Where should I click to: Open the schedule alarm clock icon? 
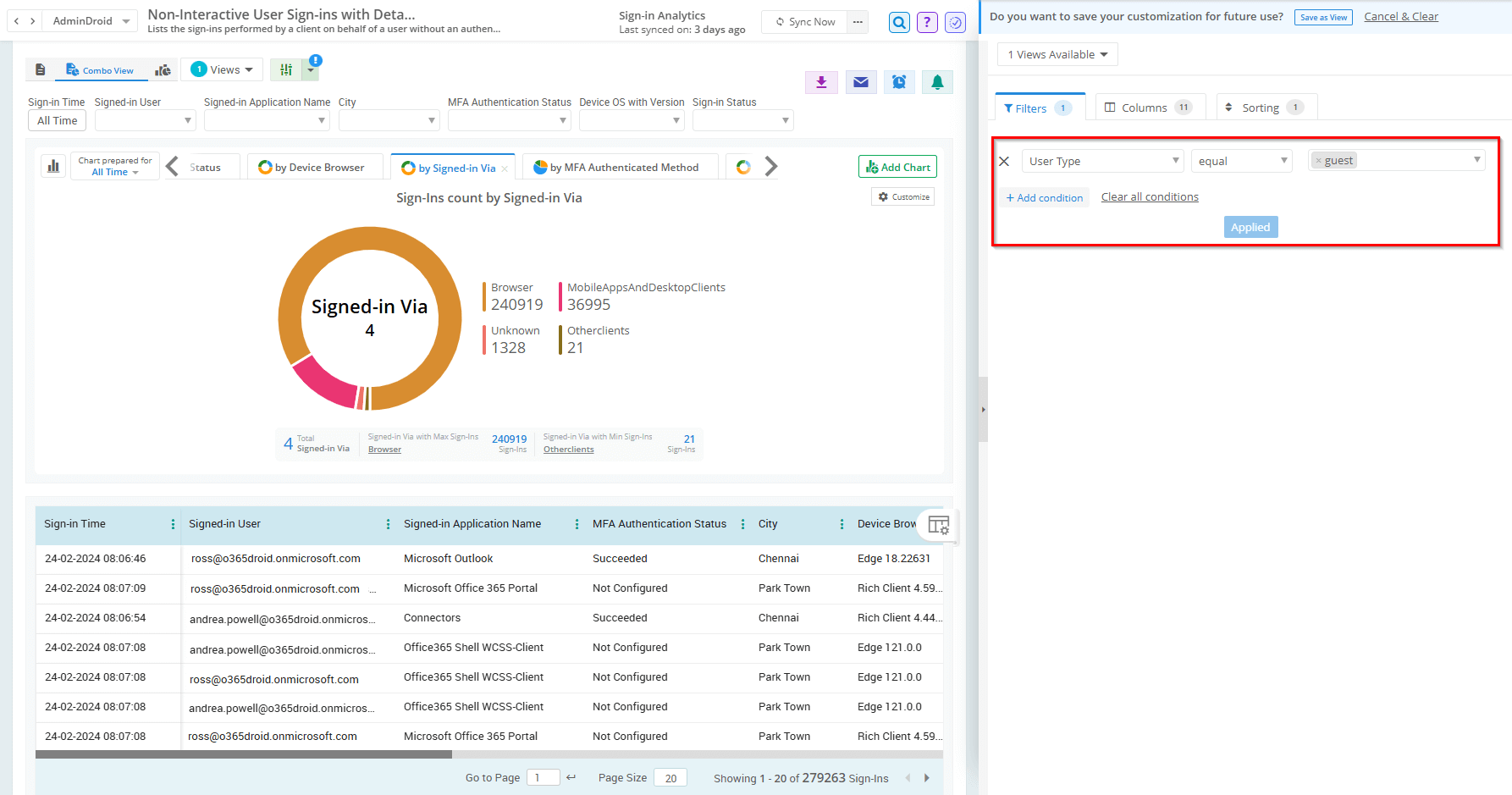[x=899, y=82]
